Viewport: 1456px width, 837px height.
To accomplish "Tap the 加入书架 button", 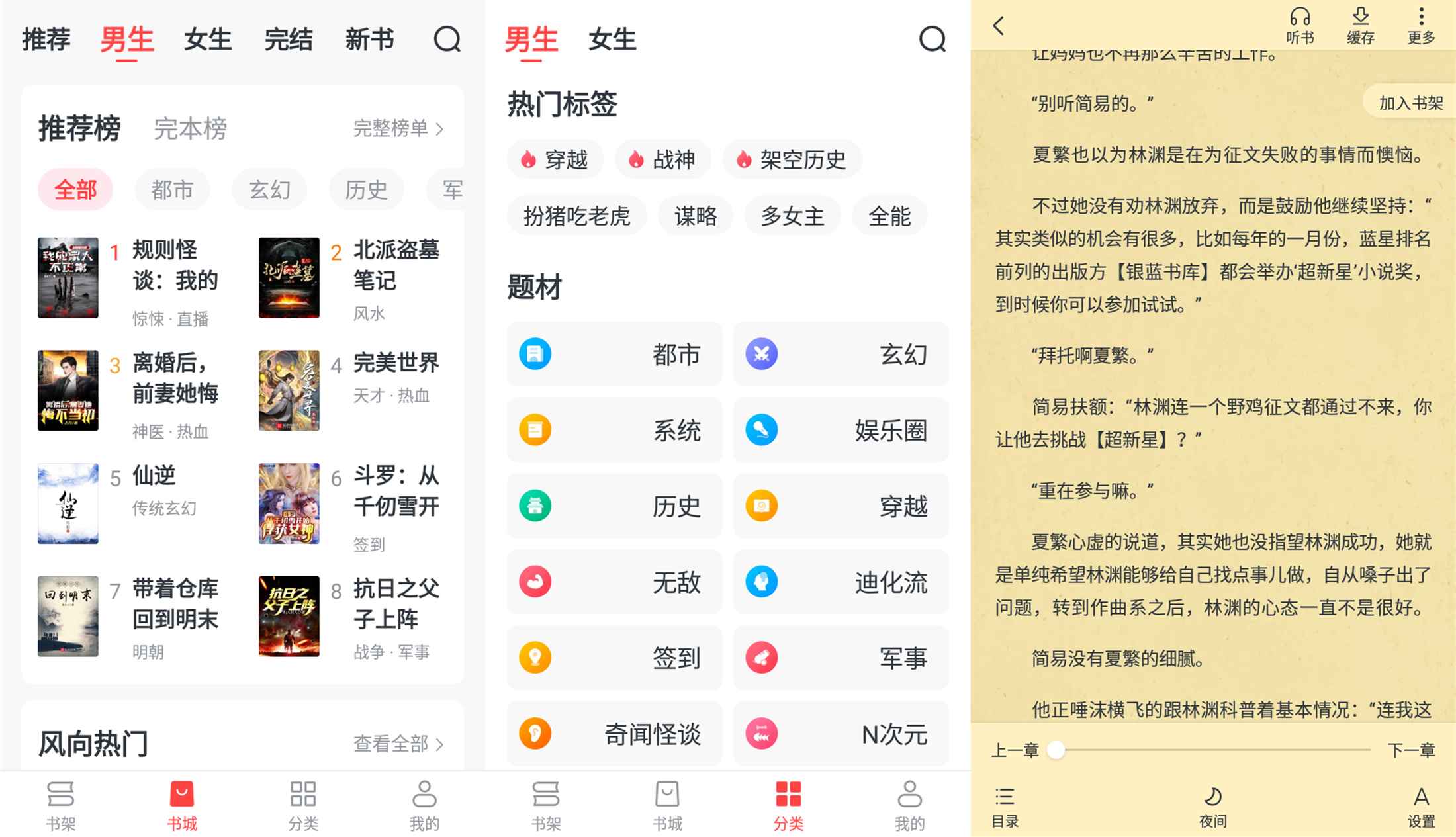I will 1410,103.
